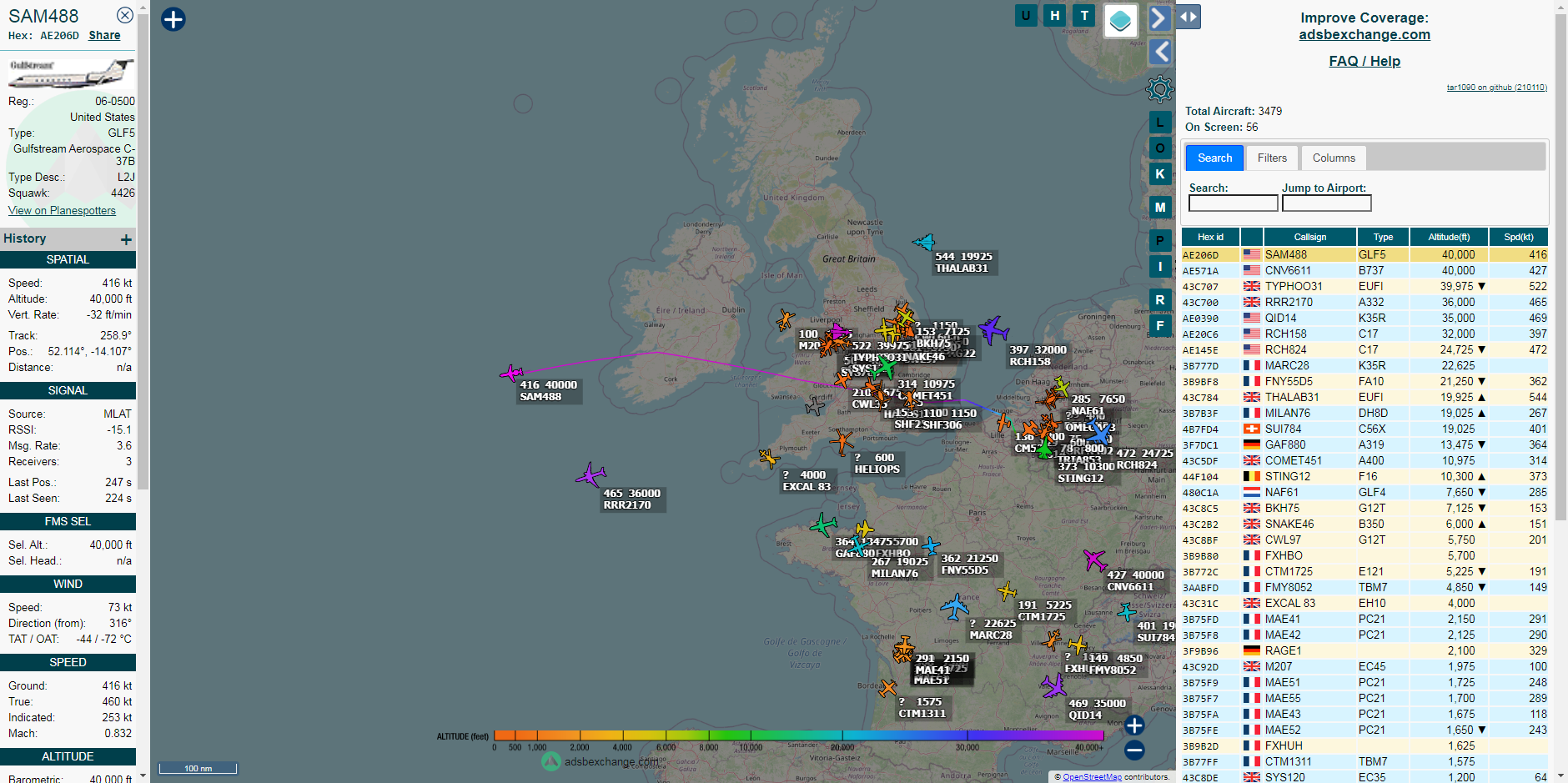Toggle the H map button
The height and width of the screenshot is (783, 1568).
click(x=1055, y=15)
